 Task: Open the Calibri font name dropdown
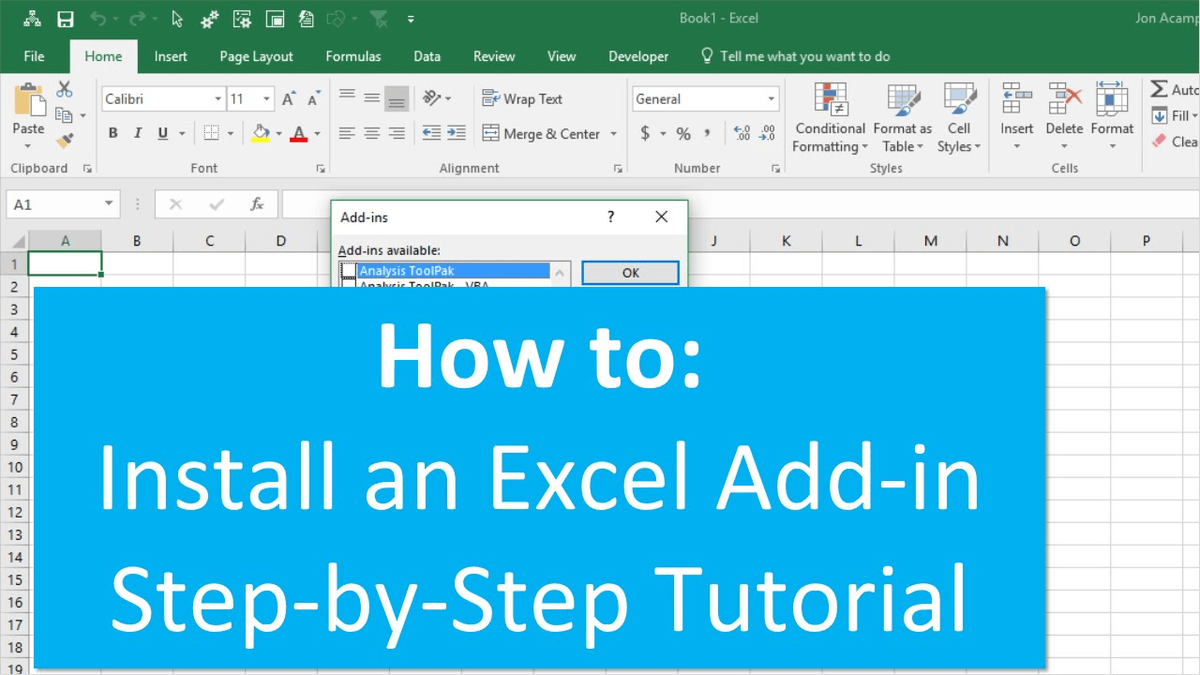[218, 99]
